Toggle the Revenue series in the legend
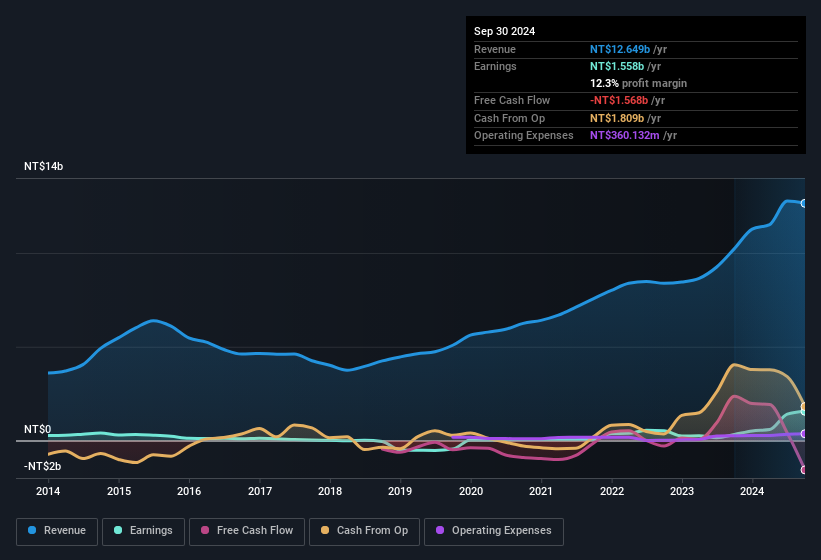The width and height of the screenshot is (821, 560). pyautogui.click(x=57, y=531)
